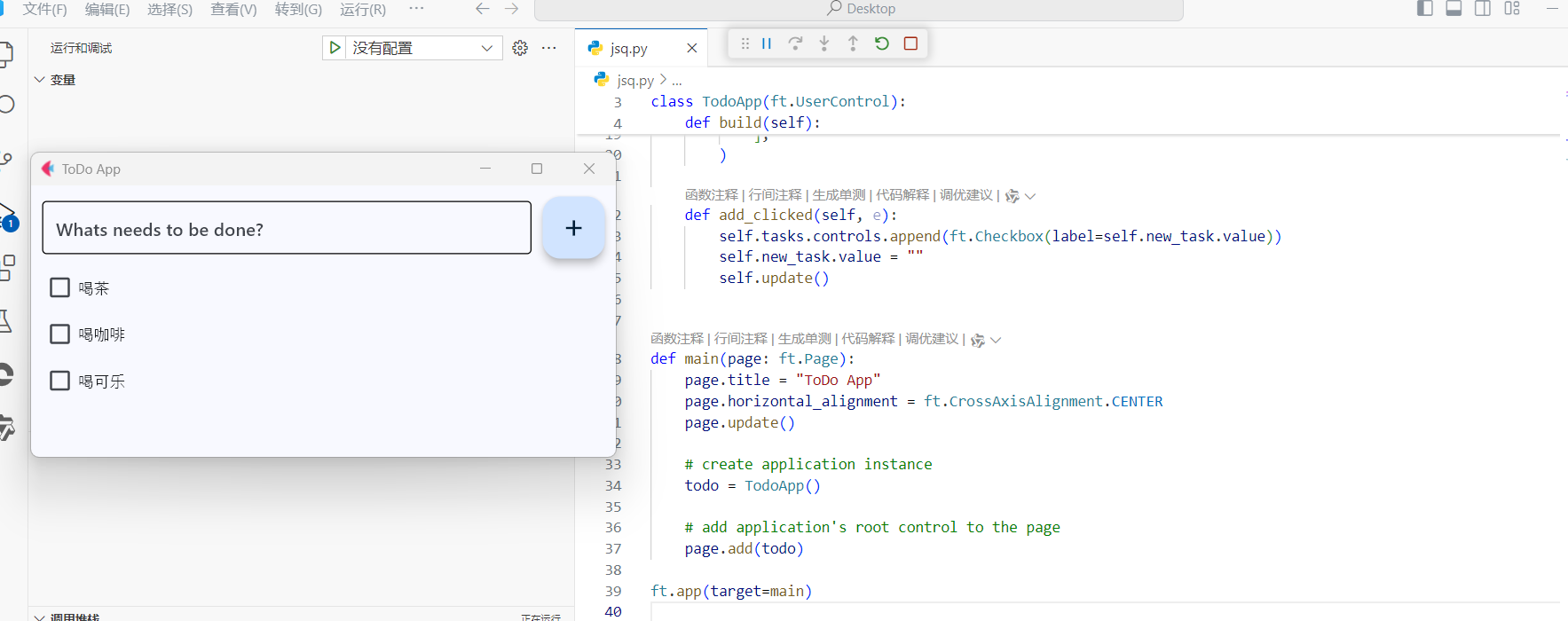Mark the 喝可乐 task as done

[60, 381]
